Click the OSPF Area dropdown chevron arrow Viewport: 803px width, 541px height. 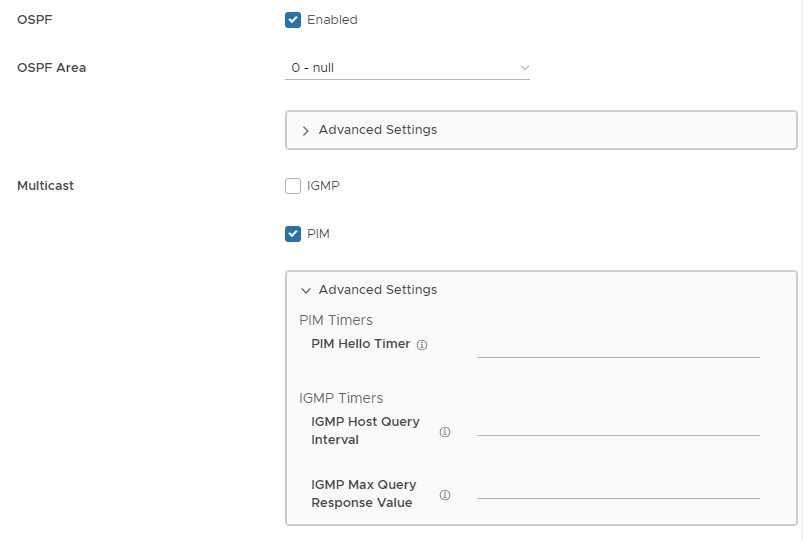524,68
